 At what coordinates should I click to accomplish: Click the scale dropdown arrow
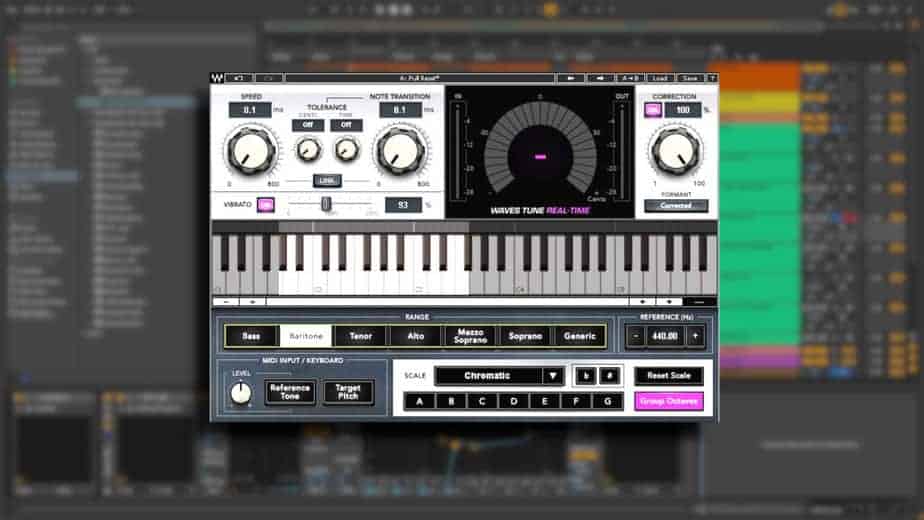pyautogui.click(x=553, y=376)
